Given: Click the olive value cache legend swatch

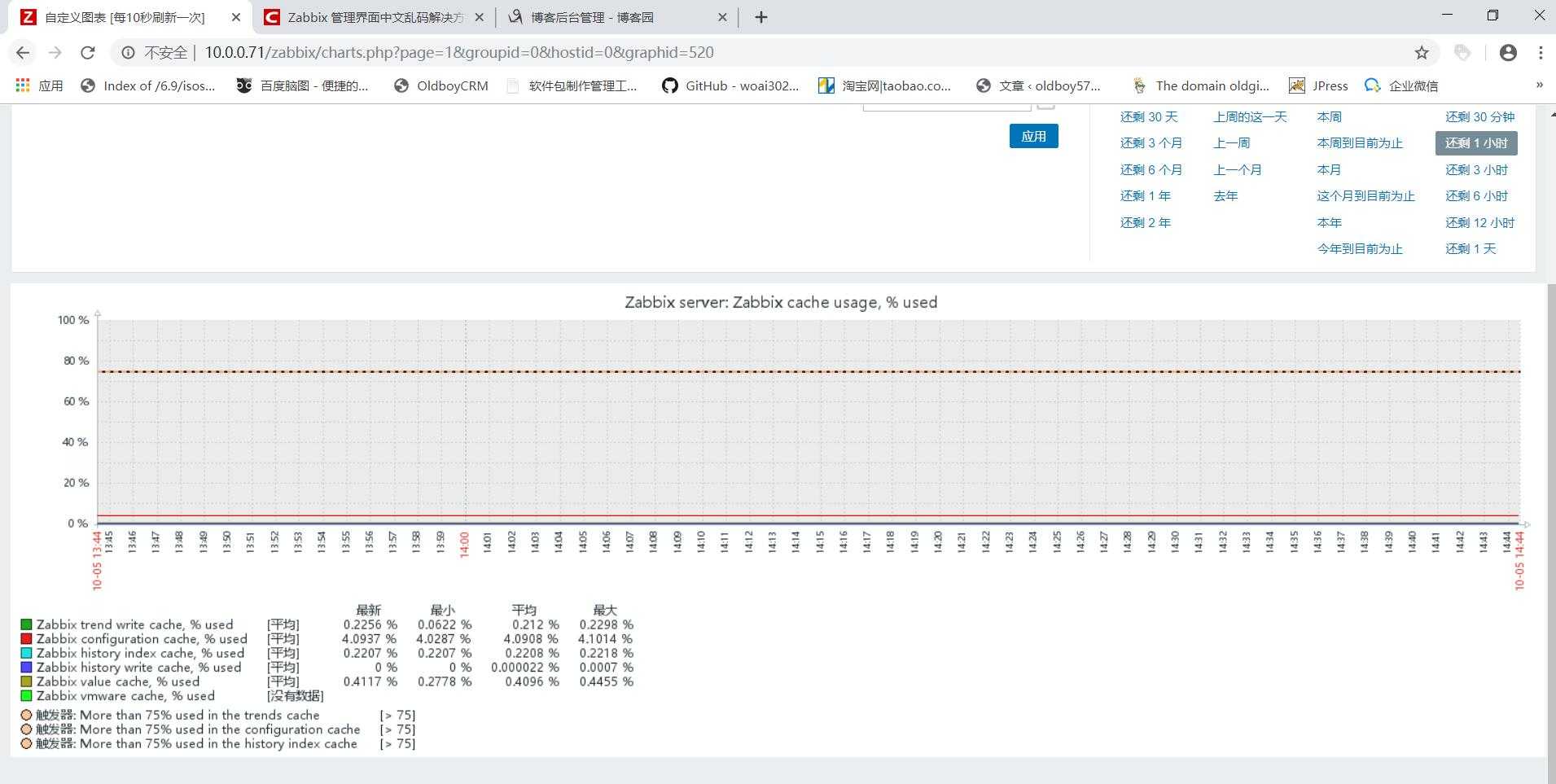Looking at the screenshot, I should [26, 682].
